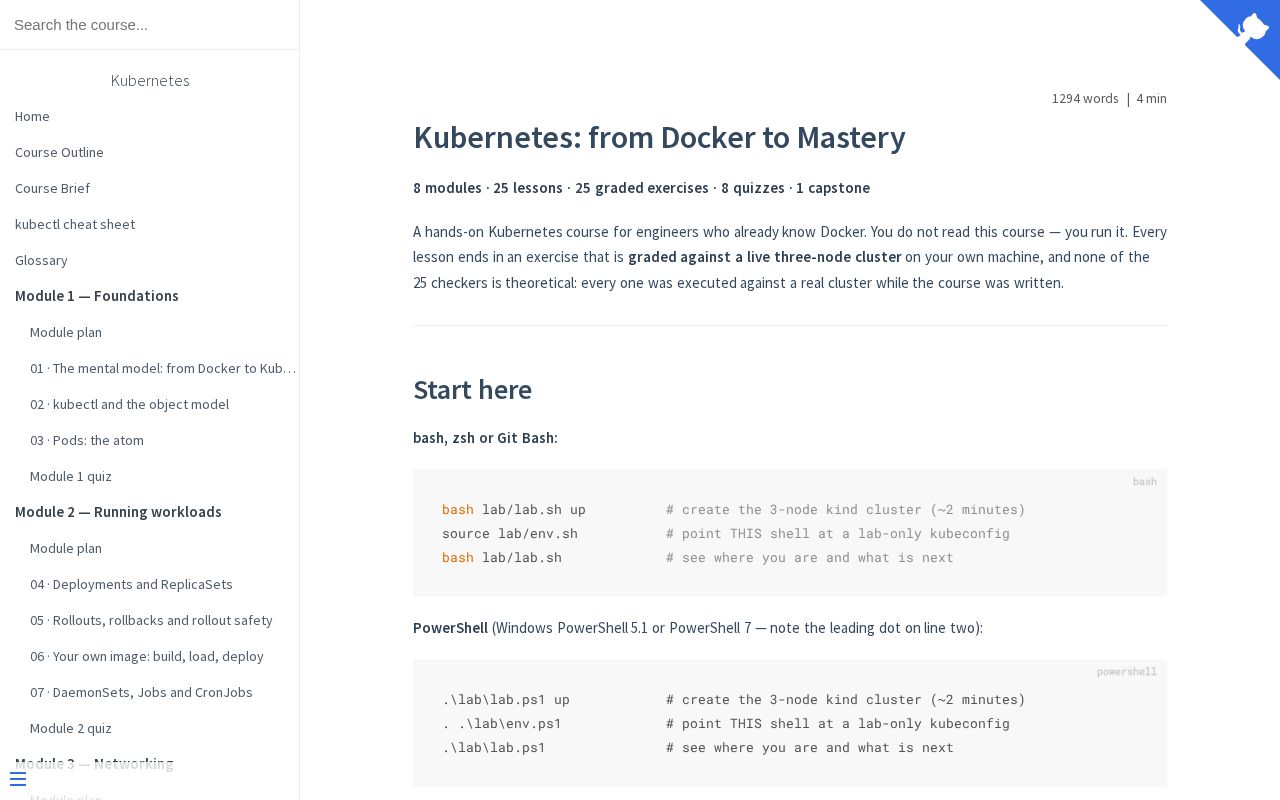Viewport: 1280px width, 800px height.
Task: Click the '8 modules · 25 lessons' summary line
Action: click(x=641, y=188)
